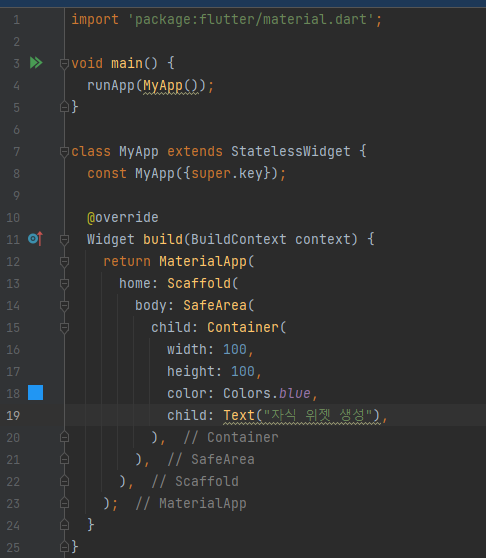Click the fold end marker on line 23
Image resolution: width=486 pixels, height=558 pixels.
coord(64,503)
